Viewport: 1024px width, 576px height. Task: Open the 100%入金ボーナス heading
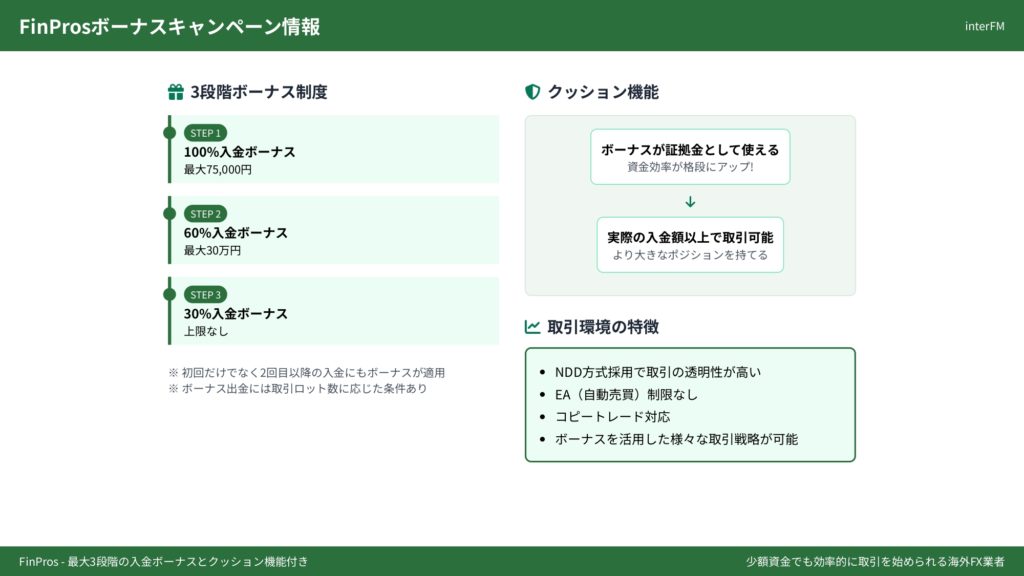pyautogui.click(x=240, y=152)
